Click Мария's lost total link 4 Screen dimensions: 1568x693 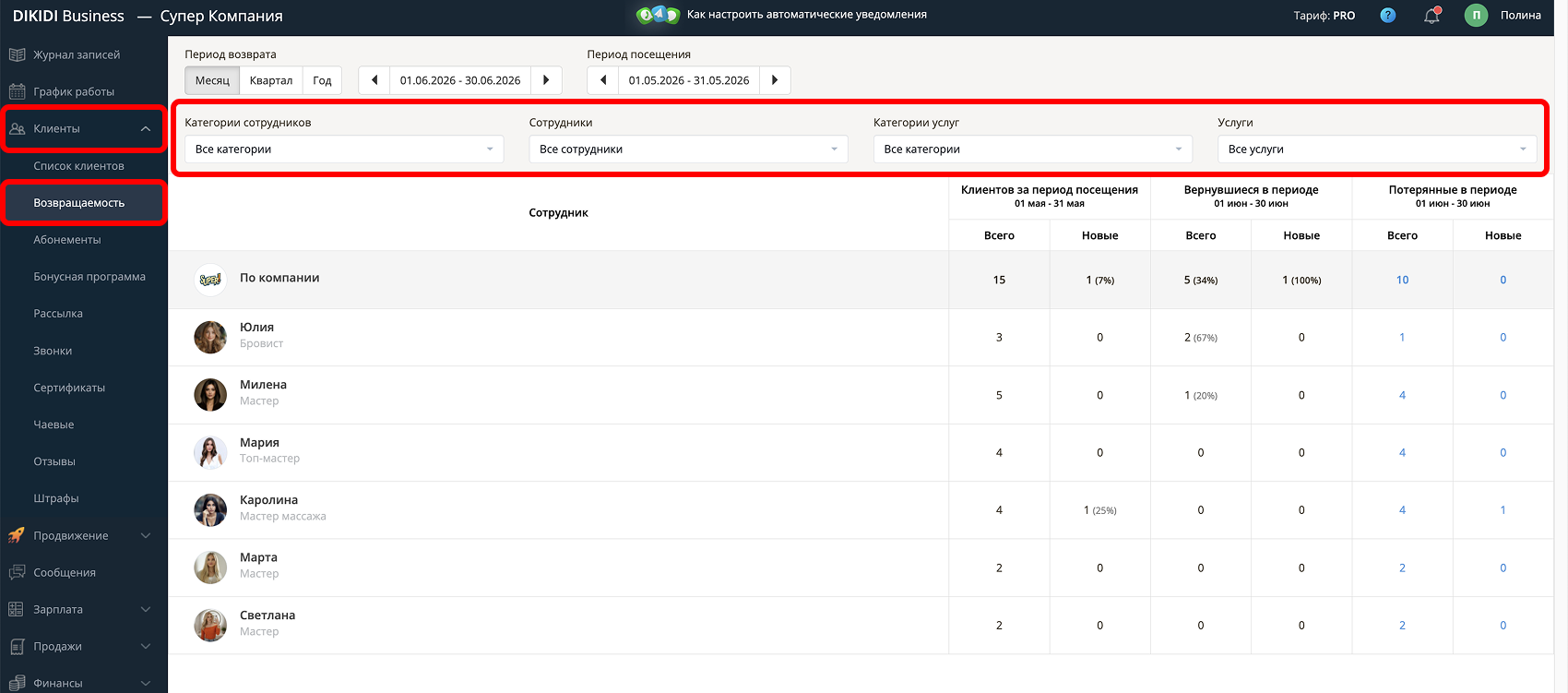1402,452
